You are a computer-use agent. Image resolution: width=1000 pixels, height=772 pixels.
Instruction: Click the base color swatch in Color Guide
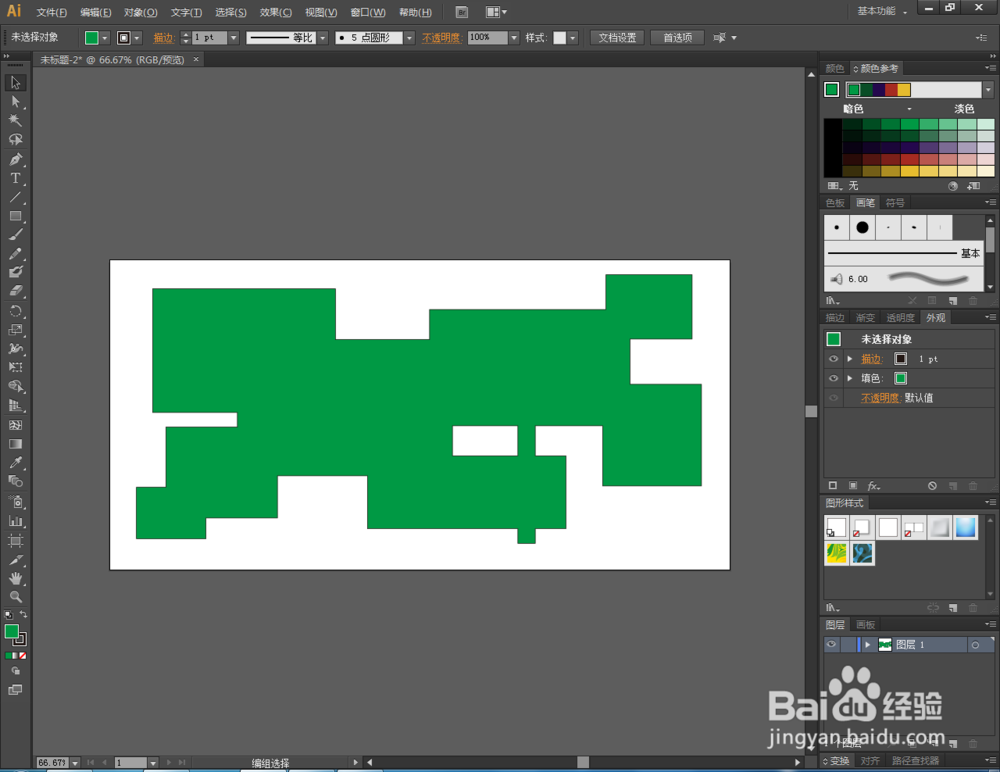point(832,90)
